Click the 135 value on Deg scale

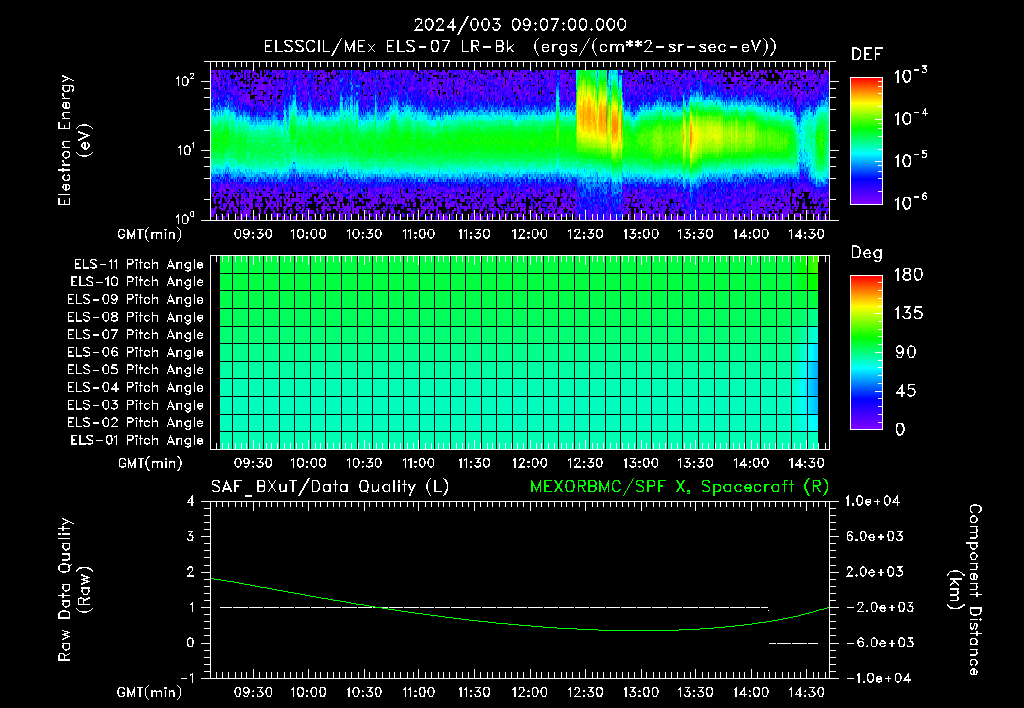[908, 314]
